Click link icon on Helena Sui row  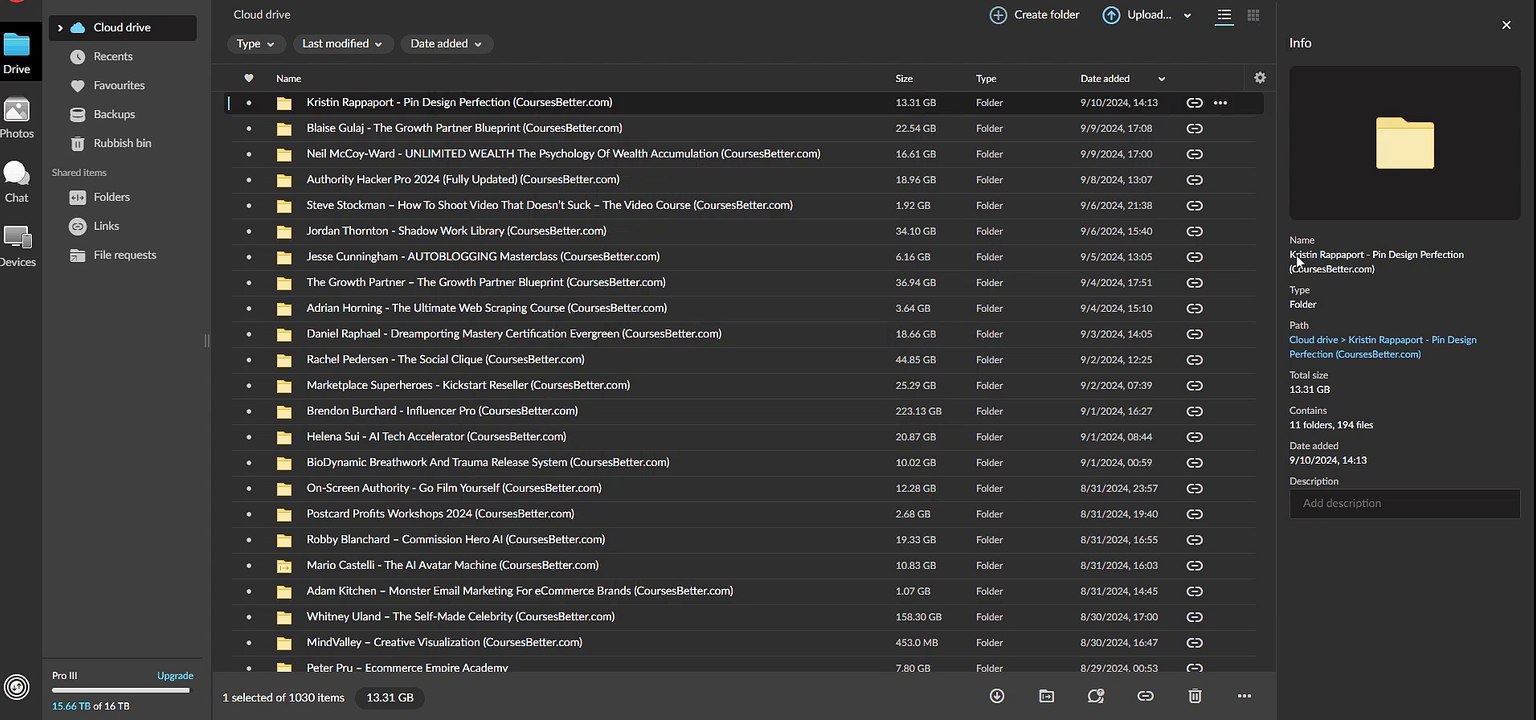[1194, 437]
